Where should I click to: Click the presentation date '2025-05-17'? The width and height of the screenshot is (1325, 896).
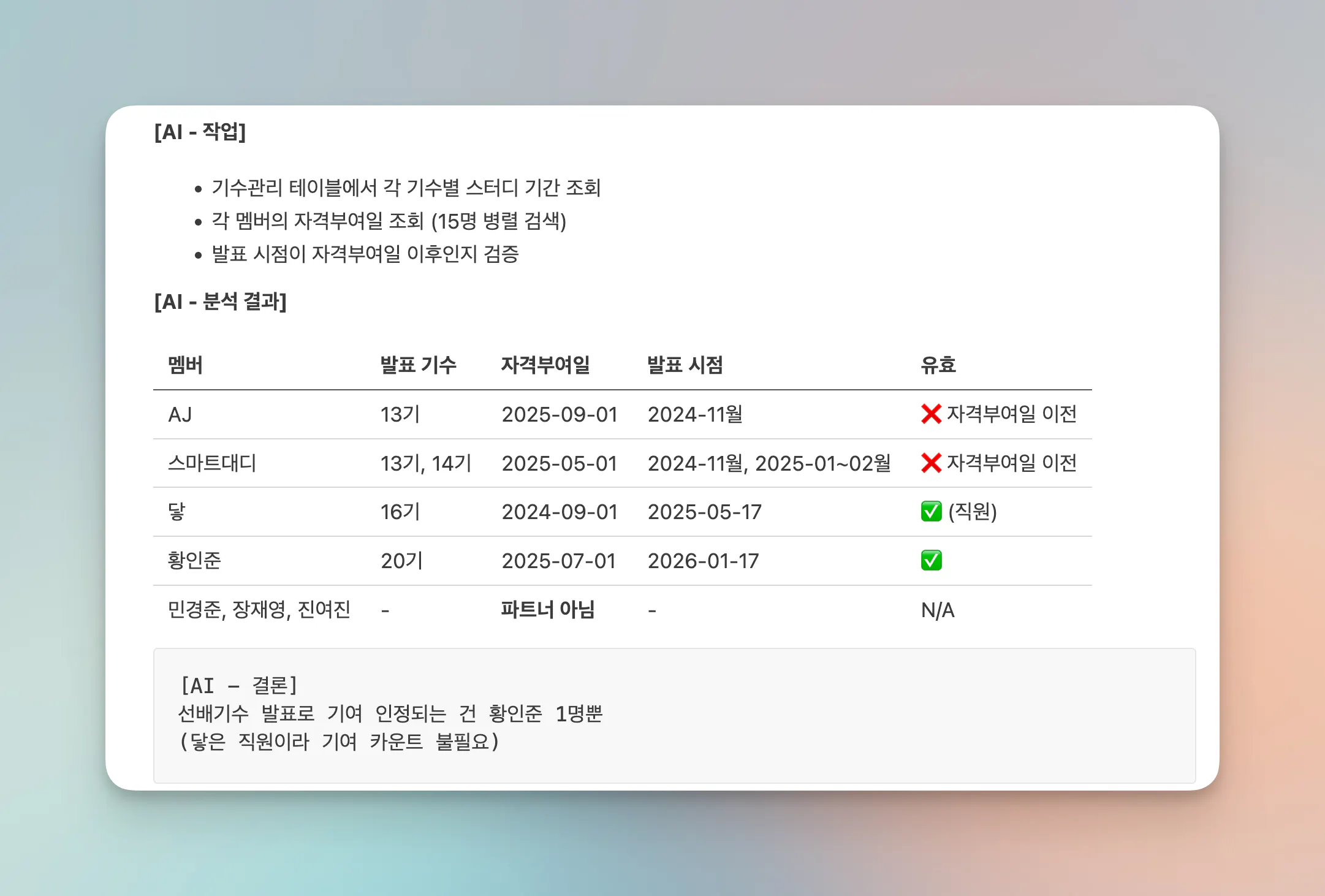click(705, 512)
